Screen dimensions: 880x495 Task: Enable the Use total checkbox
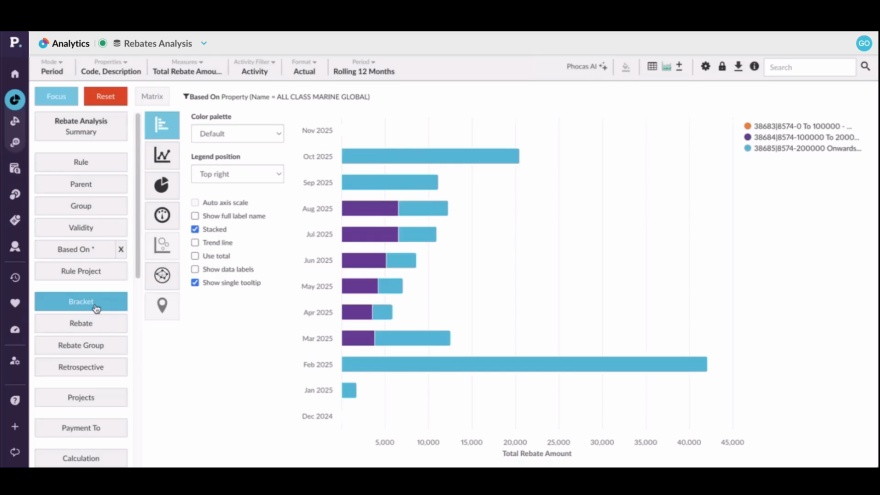(195, 256)
